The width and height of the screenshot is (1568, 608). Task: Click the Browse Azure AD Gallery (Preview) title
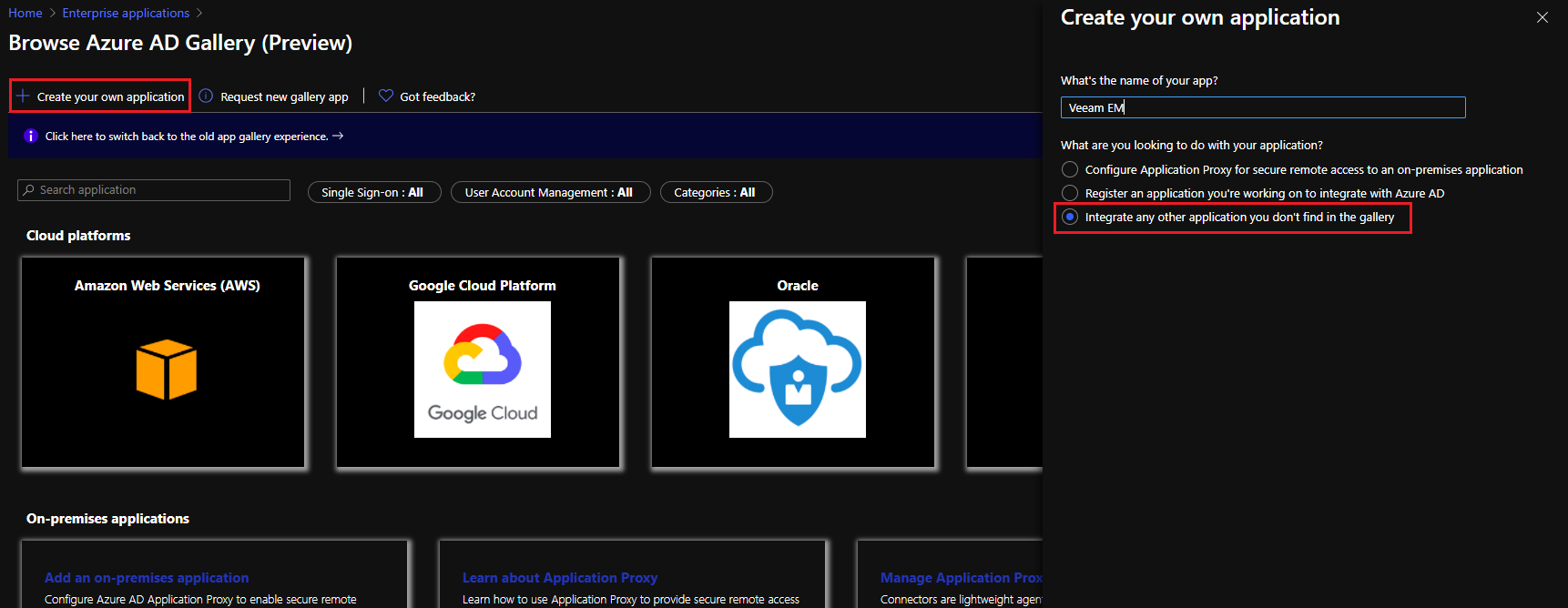point(180,43)
